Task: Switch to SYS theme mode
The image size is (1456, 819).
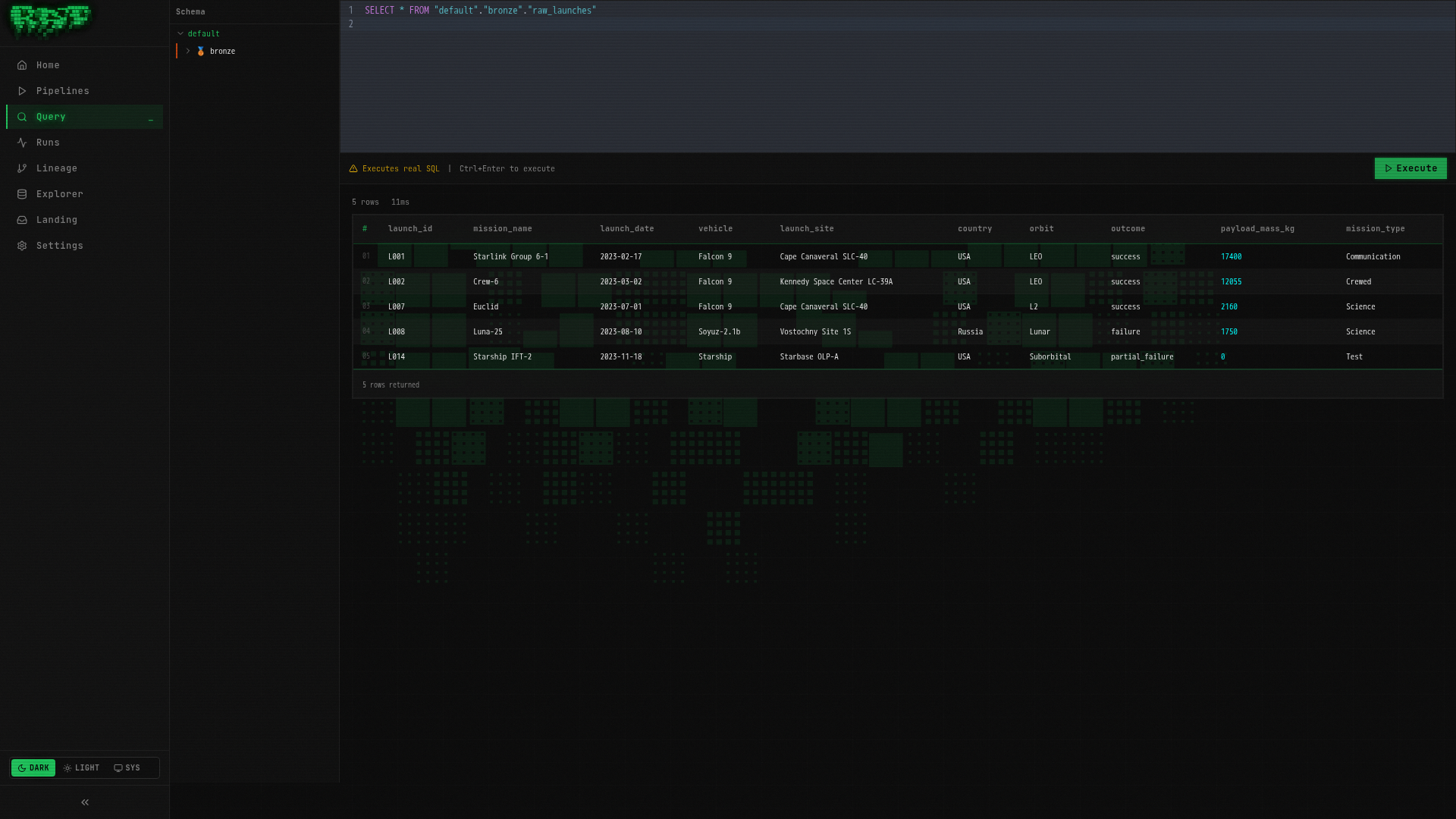Action: [x=127, y=768]
